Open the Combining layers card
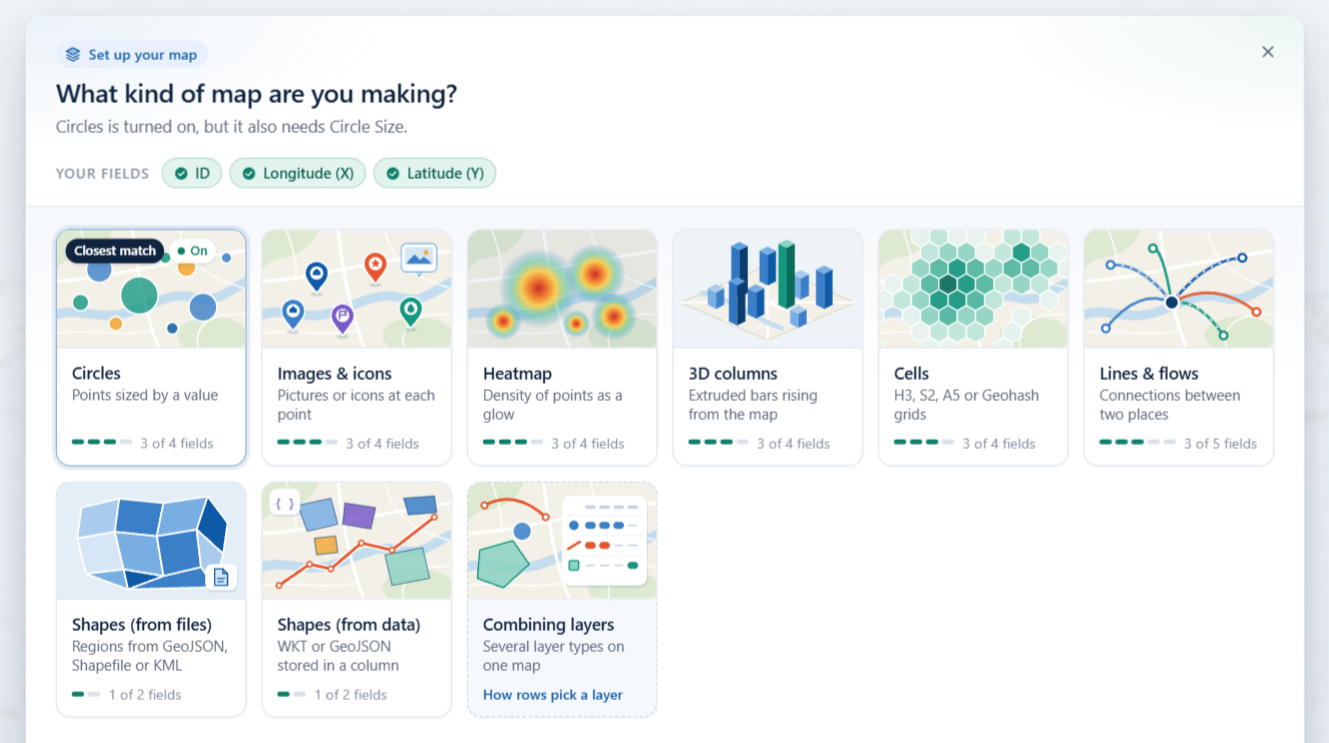The height and width of the screenshot is (743, 1329). coord(562,599)
